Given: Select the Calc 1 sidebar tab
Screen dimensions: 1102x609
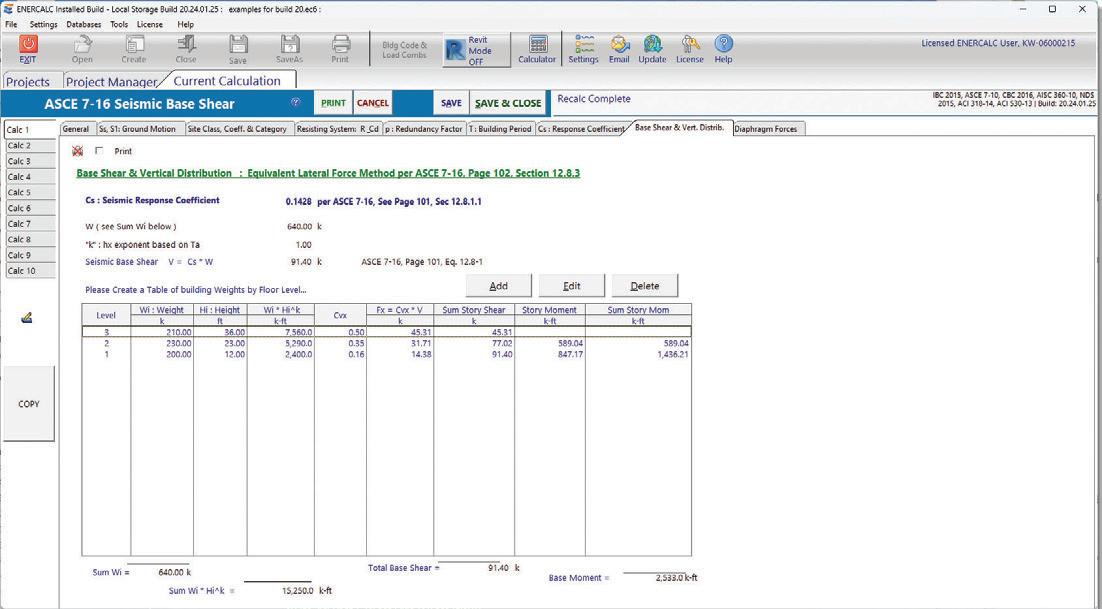Looking at the screenshot, I should (30, 130).
